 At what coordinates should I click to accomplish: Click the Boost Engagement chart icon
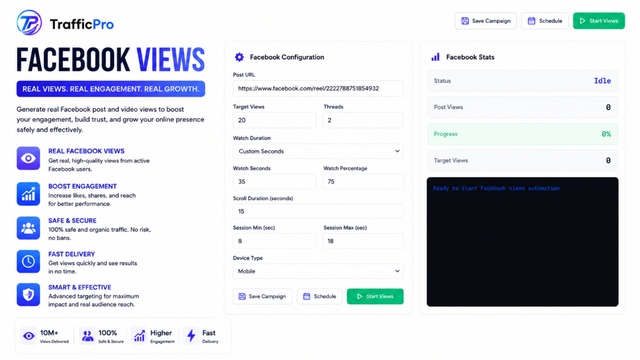pos(28,194)
